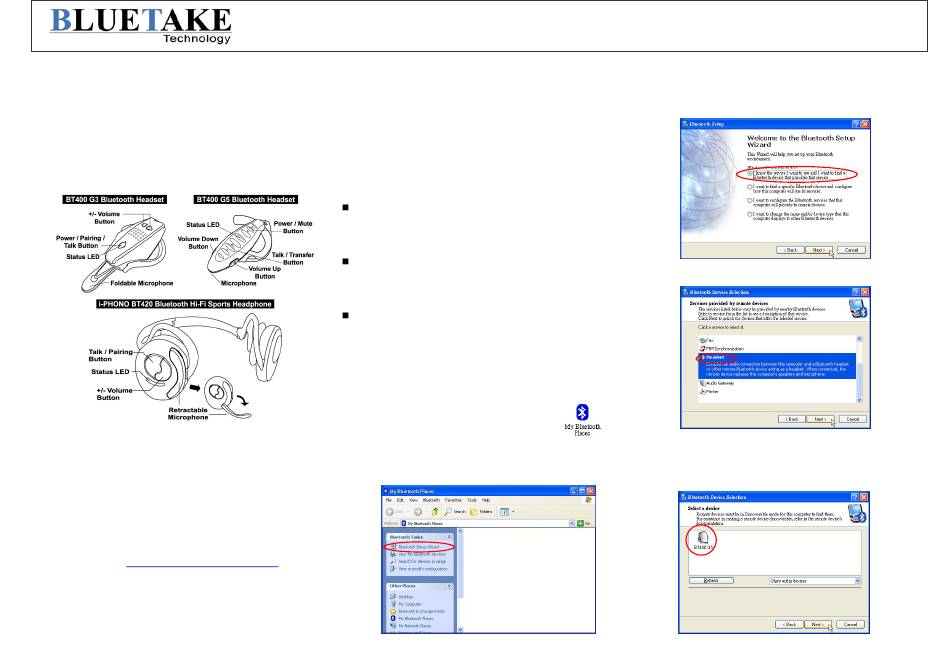This screenshot has height=667, width=950.
Task: Click the Back arrow in My Bluetooth Places toolbar
Action: [x=390, y=511]
